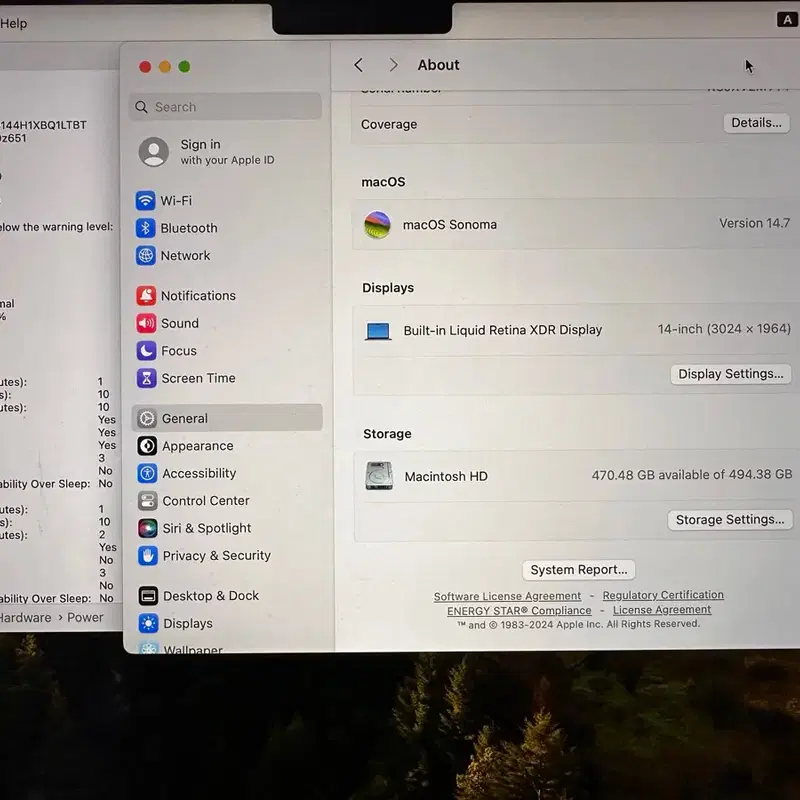Image resolution: width=800 pixels, height=800 pixels.
Task: Open ENERGY STAR Compliance link
Action: (x=519, y=611)
